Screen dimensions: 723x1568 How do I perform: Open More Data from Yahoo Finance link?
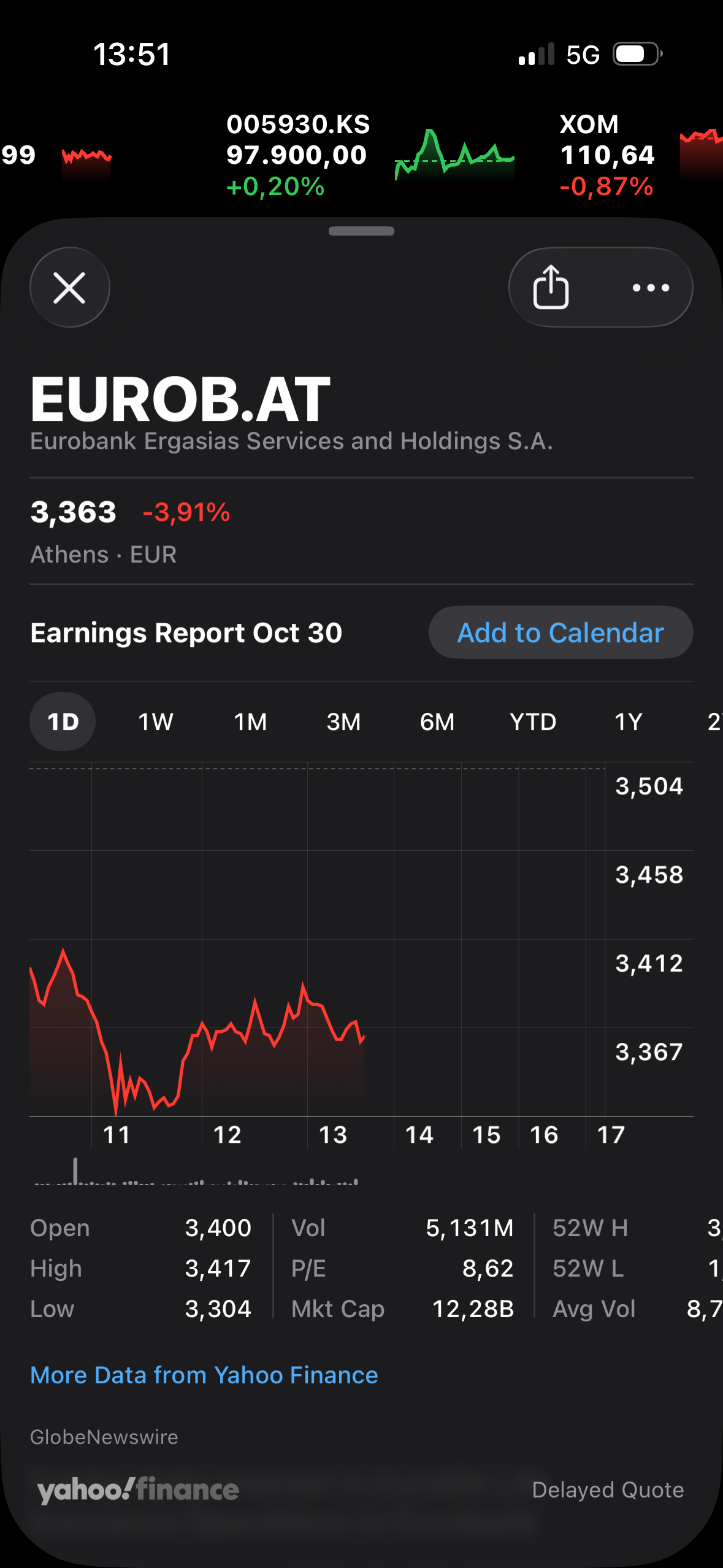point(204,1375)
